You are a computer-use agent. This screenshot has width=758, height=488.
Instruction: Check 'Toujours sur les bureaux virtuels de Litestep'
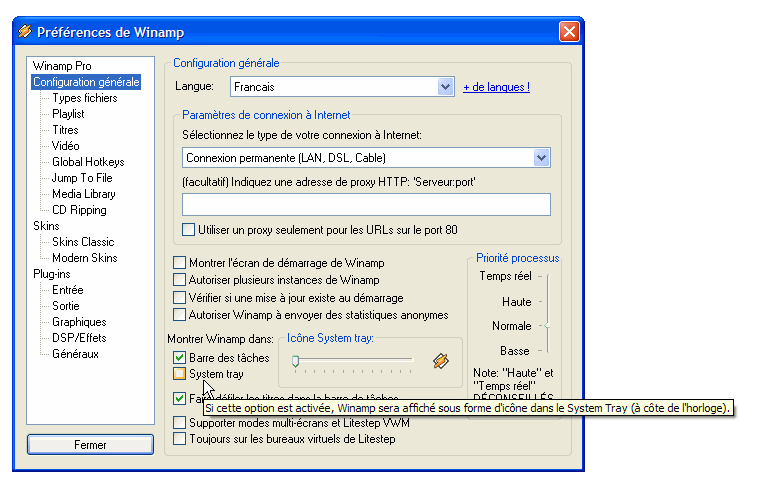click(x=179, y=439)
